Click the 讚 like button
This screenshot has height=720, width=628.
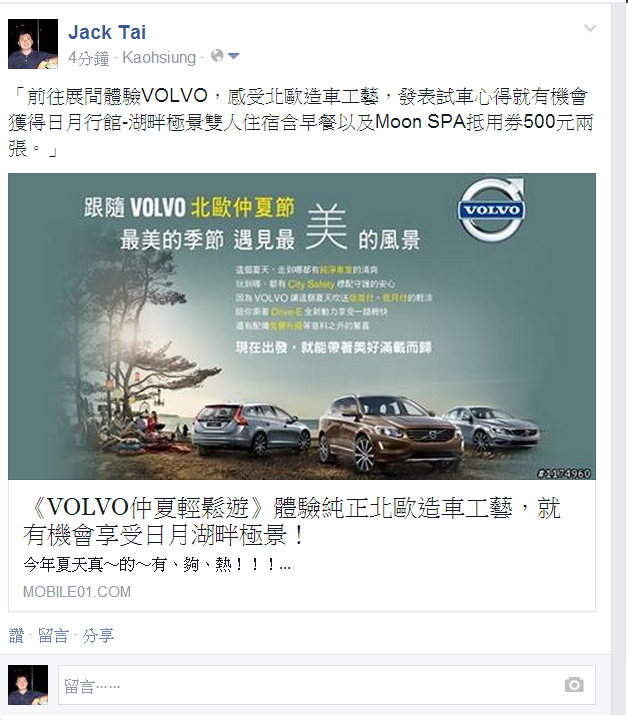pyautogui.click(x=16, y=636)
